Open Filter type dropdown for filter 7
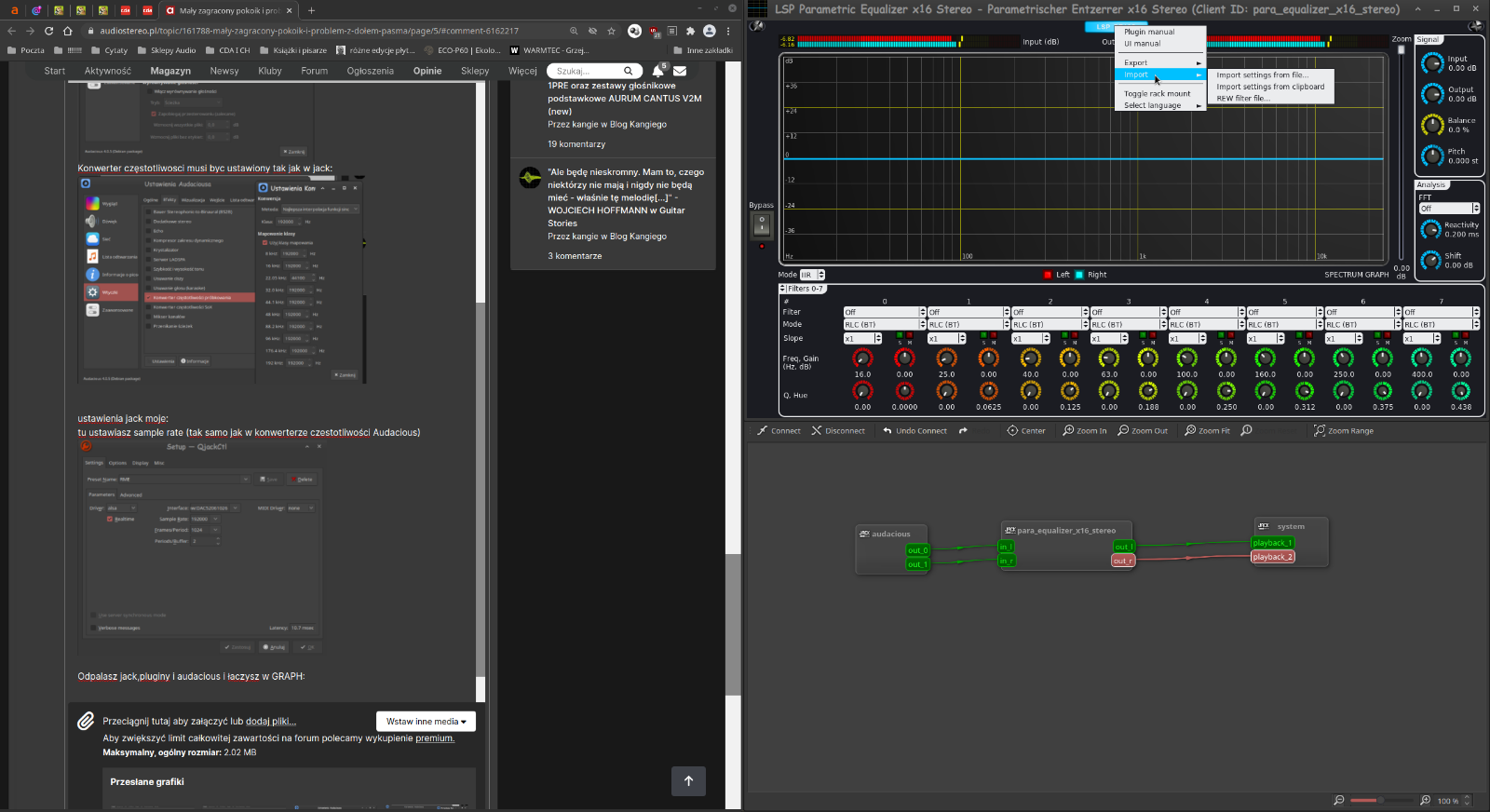Image resolution: width=1490 pixels, height=812 pixels. (1442, 312)
